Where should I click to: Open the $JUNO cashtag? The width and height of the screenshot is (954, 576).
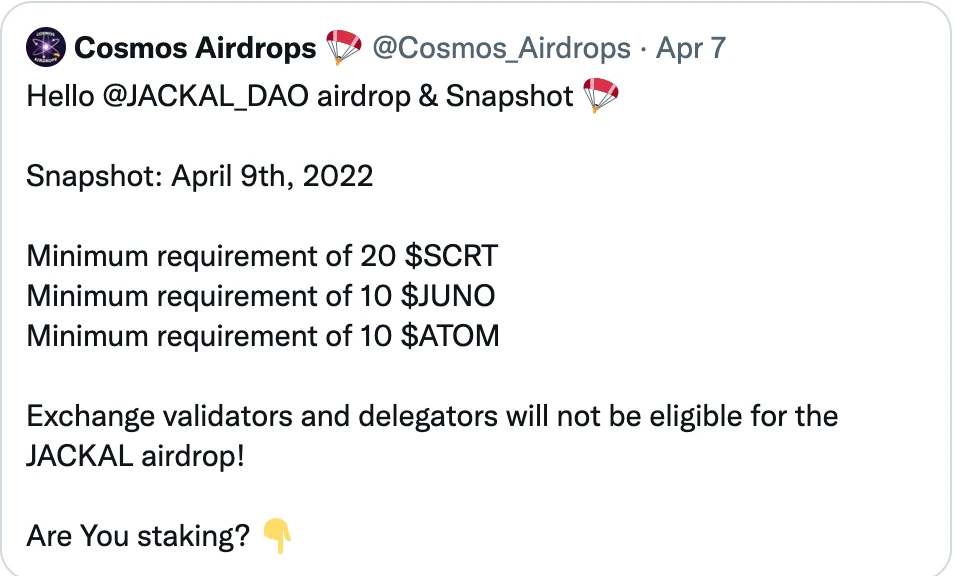(x=448, y=296)
